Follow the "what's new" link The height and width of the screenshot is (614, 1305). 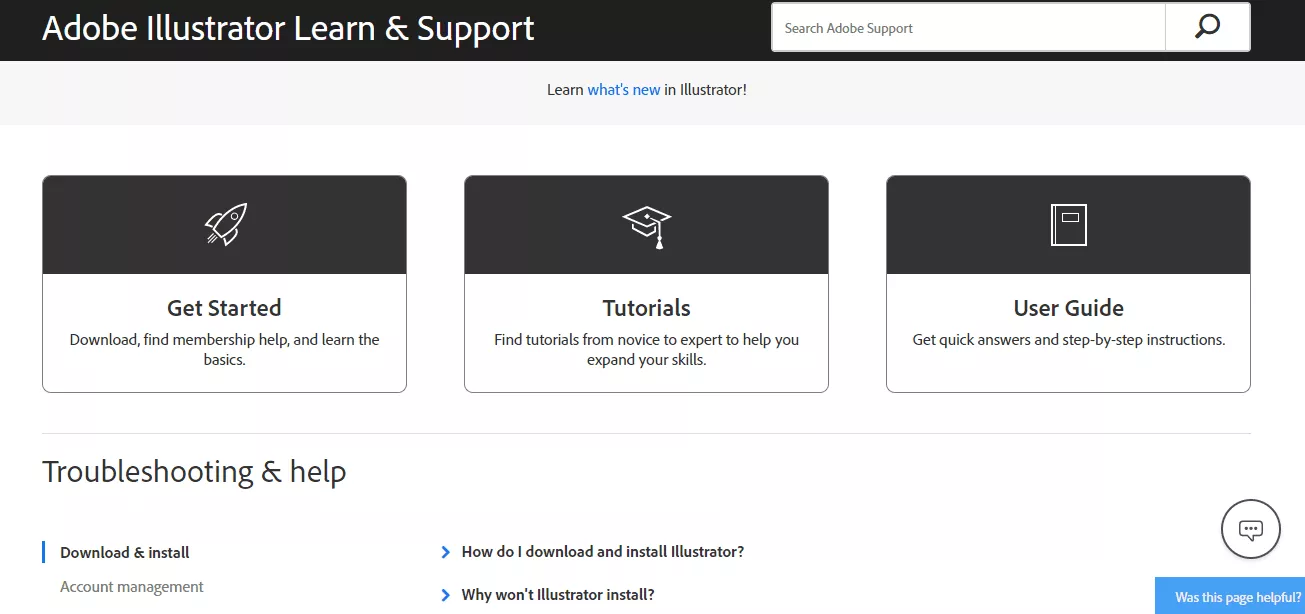click(x=624, y=90)
